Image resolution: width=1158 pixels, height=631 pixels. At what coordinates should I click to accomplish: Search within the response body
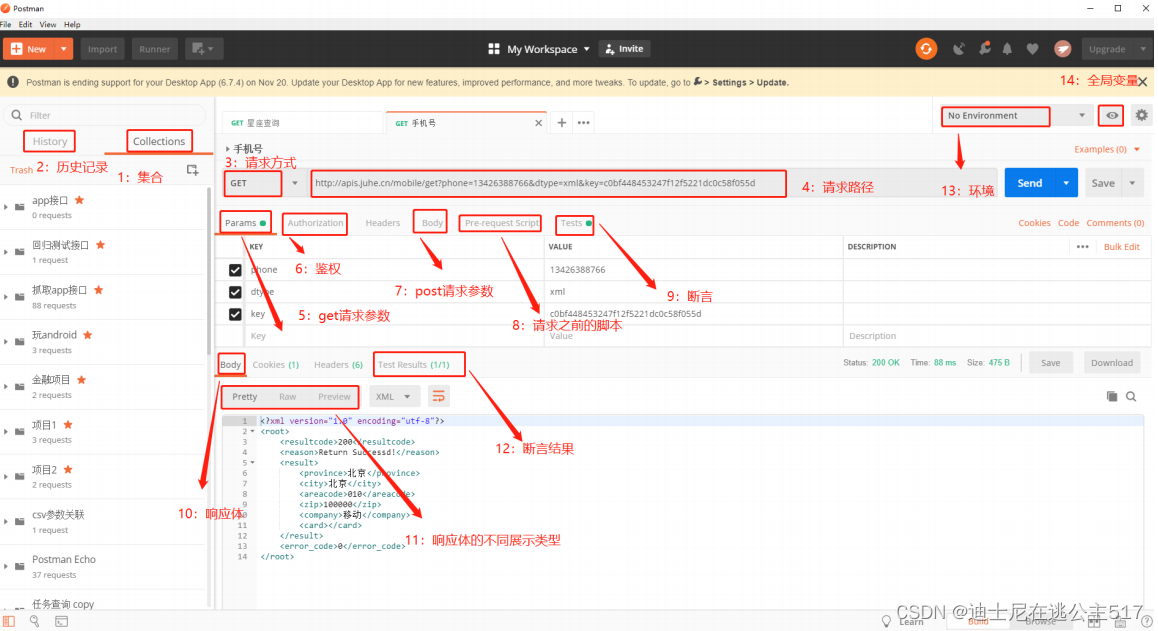1131,397
